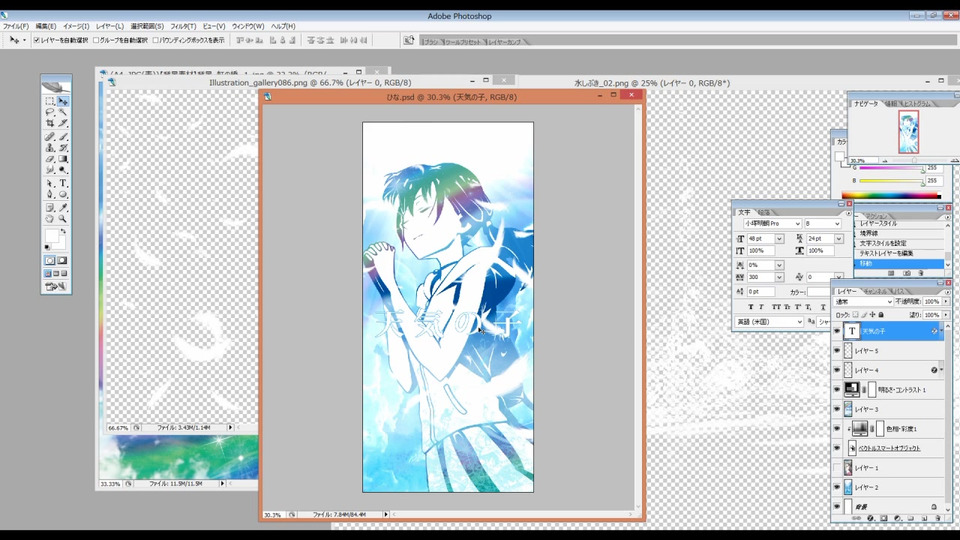Select the Dodge tool
This screenshot has height=540, width=960.
(x=62, y=170)
